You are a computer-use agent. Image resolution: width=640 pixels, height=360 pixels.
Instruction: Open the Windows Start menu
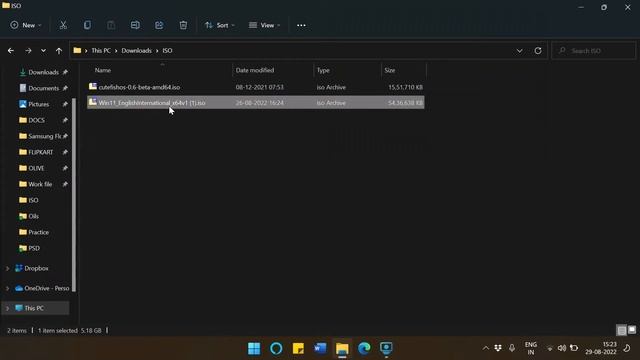click(x=254, y=348)
